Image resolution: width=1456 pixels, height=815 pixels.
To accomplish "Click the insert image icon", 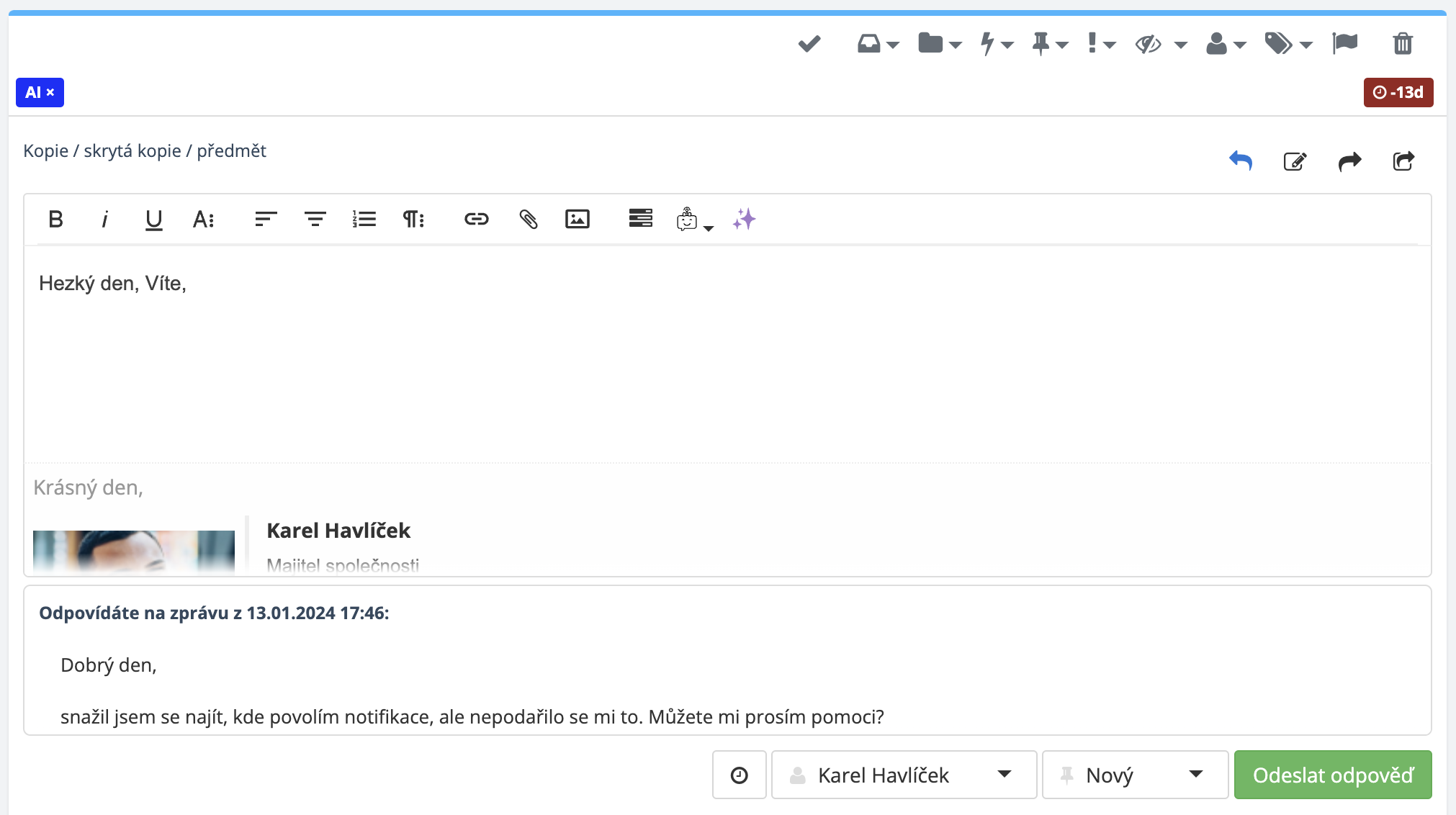I will pos(577,219).
